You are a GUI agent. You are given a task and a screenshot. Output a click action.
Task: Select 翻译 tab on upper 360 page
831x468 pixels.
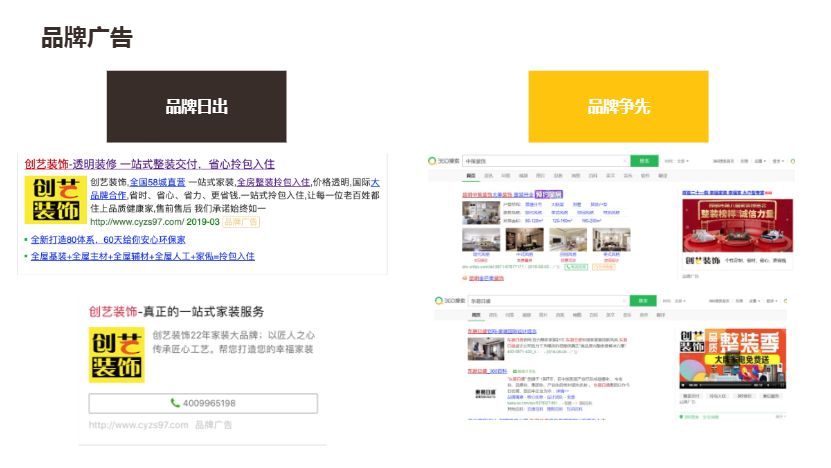tap(662, 175)
